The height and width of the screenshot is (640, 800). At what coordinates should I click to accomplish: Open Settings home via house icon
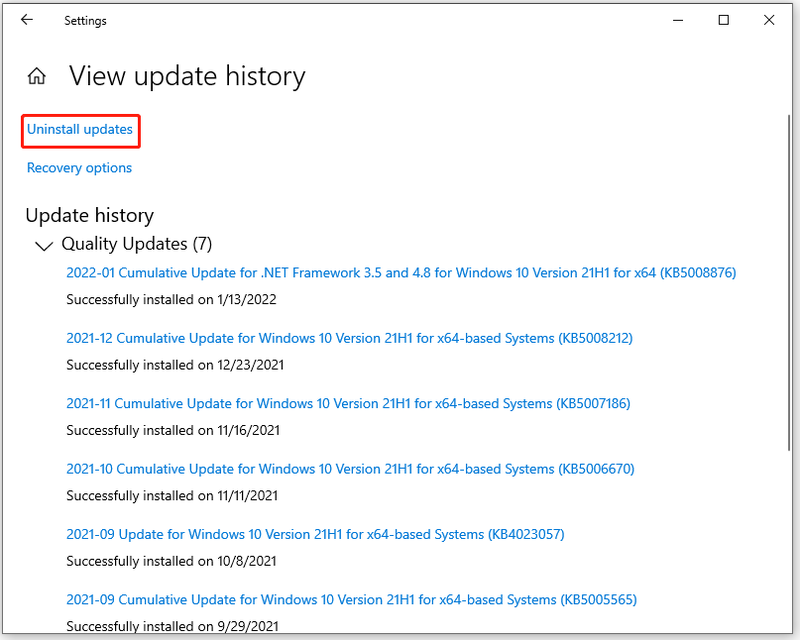(37, 76)
